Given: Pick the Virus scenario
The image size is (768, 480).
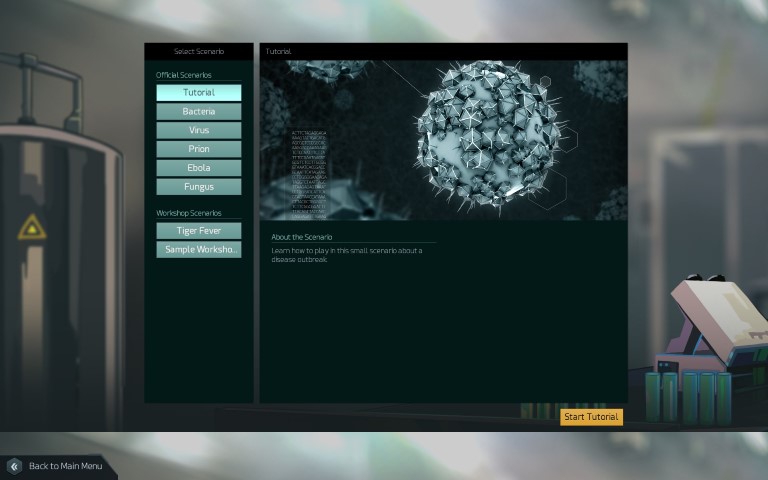Looking at the screenshot, I should 198,130.
